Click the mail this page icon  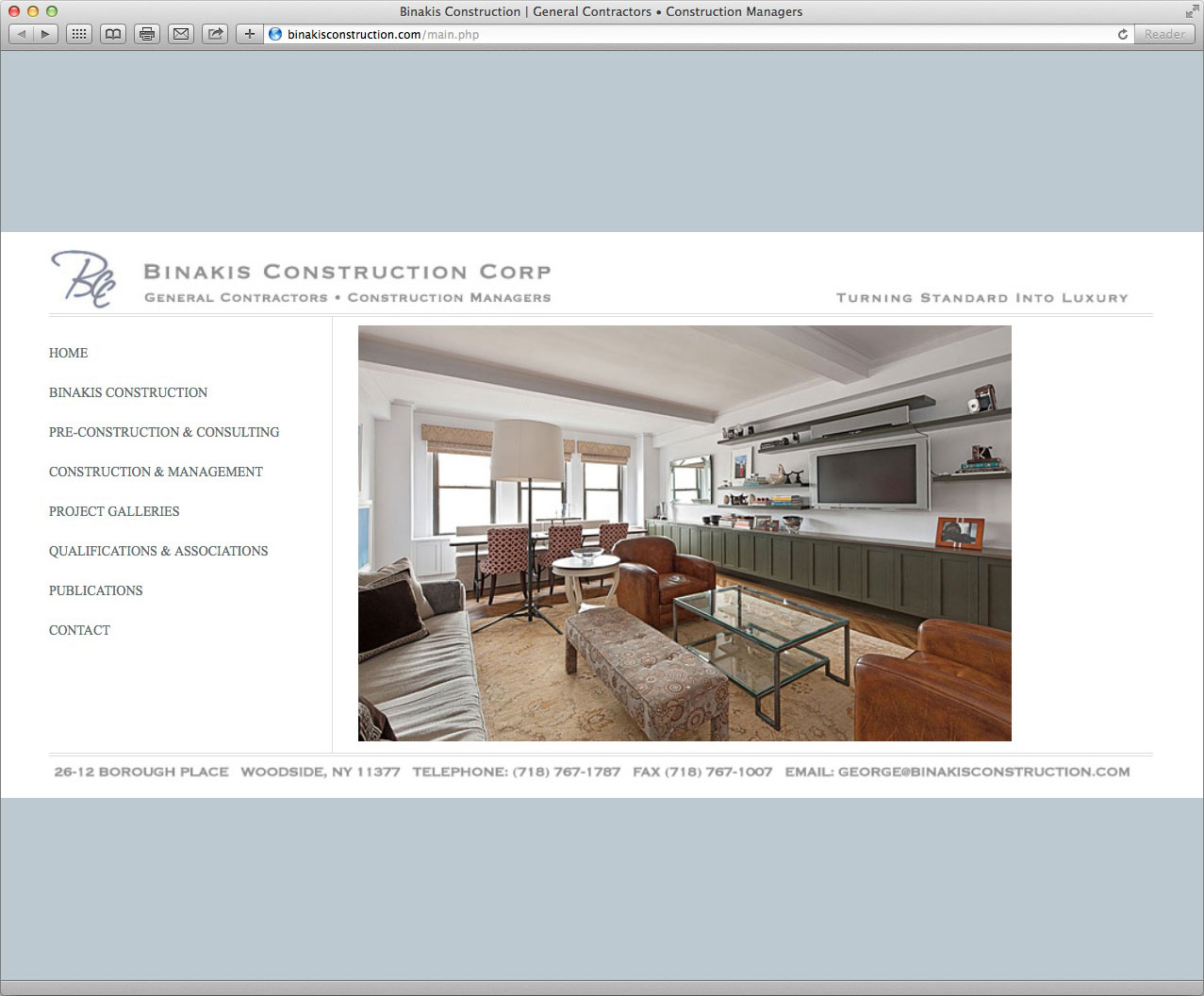coord(180,34)
